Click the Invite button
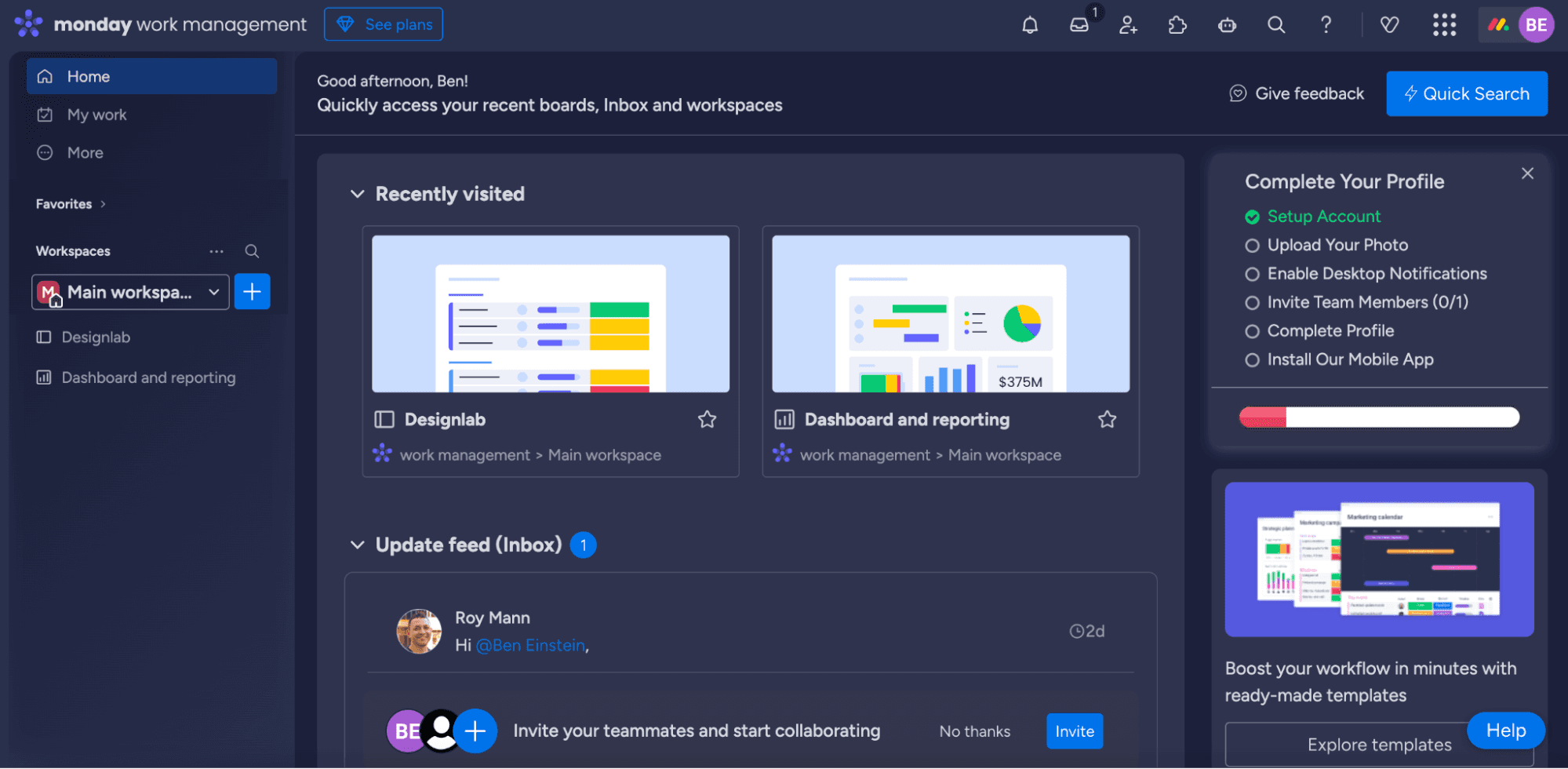The height and width of the screenshot is (769, 1568). [x=1075, y=731]
